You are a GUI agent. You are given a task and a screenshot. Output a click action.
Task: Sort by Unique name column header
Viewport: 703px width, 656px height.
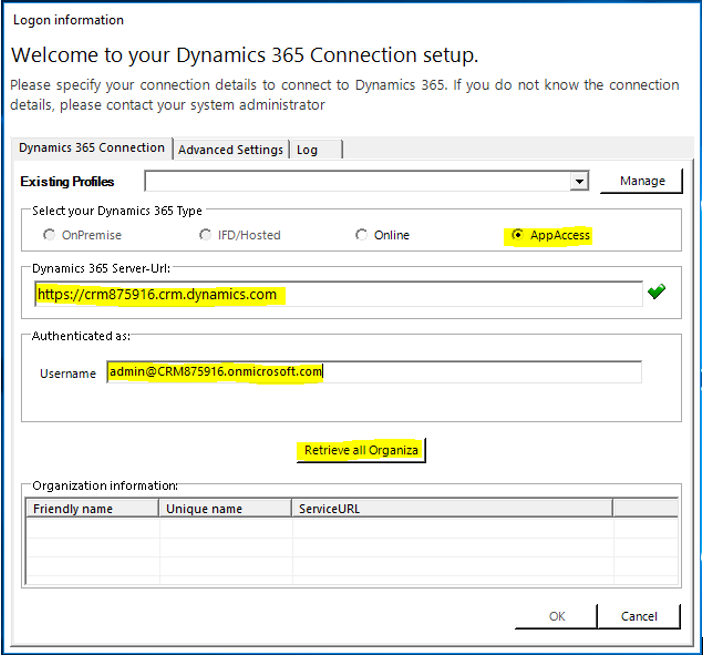(225, 508)
